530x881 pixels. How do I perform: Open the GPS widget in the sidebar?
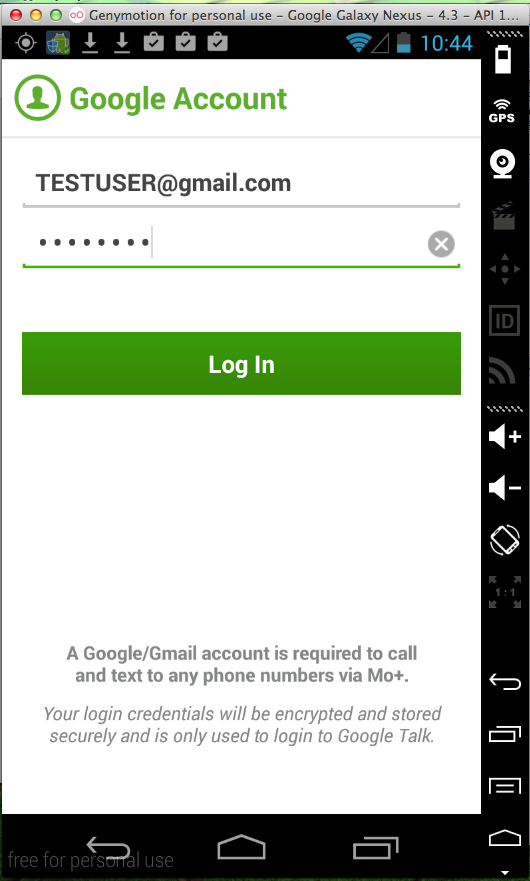(502, 111)
